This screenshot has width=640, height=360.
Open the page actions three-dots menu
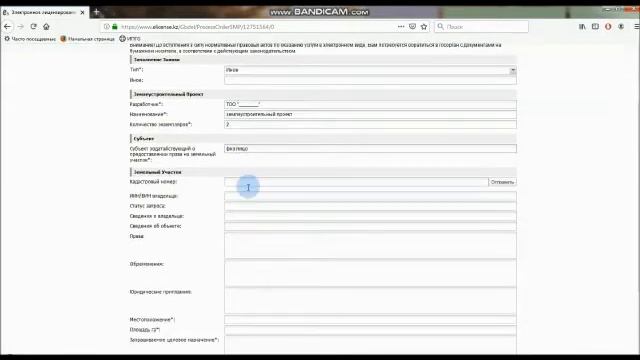pos(401,27)
